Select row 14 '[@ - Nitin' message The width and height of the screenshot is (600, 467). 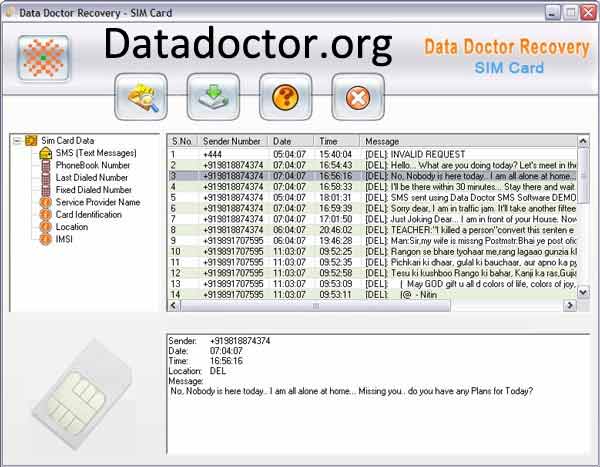[372, 294]
